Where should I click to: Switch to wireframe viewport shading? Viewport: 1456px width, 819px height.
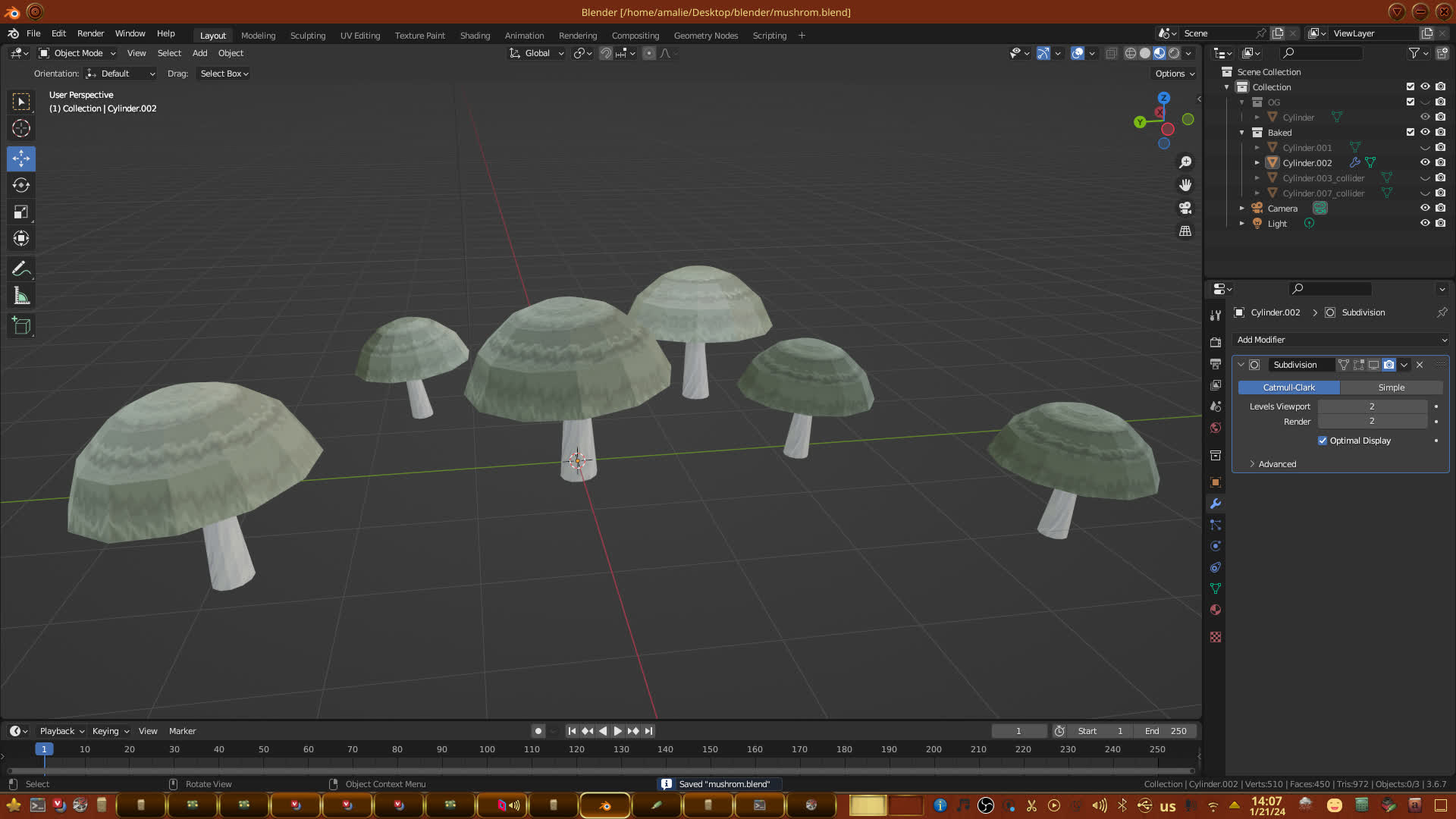(x=1130, y=53)
